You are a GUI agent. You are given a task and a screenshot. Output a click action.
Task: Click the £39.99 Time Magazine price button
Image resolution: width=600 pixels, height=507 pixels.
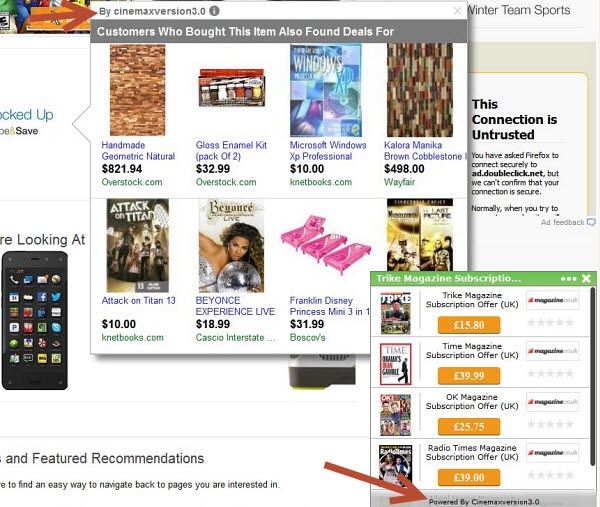pos(469,376)
